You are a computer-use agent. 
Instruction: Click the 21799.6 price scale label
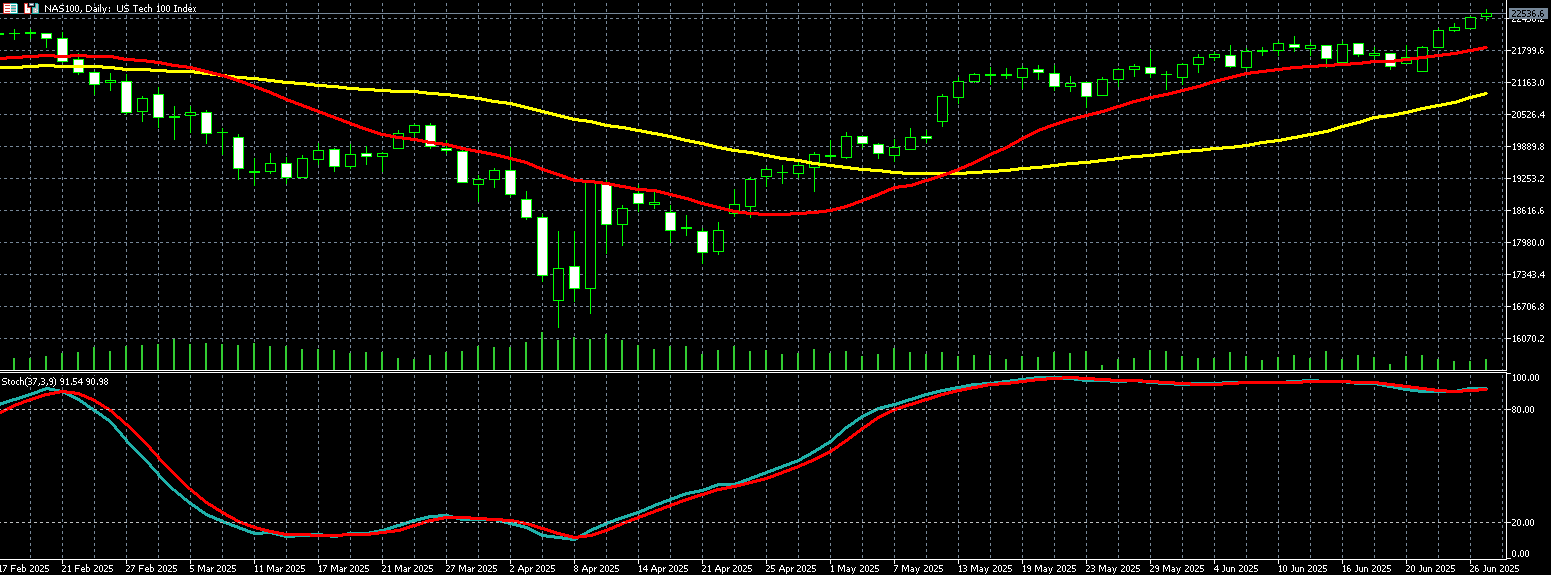pos(1528,51)
